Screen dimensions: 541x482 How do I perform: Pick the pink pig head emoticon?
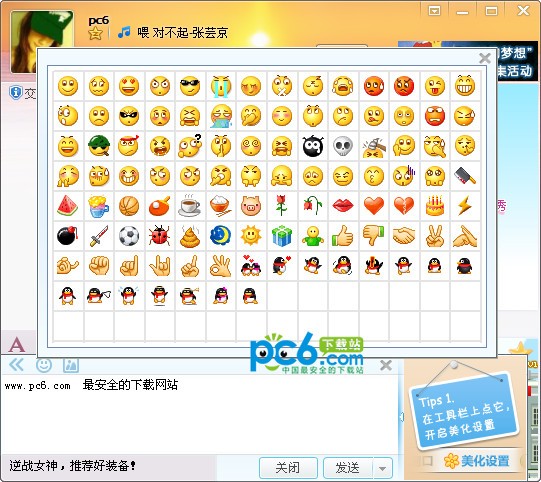click(x=251, y=206)
